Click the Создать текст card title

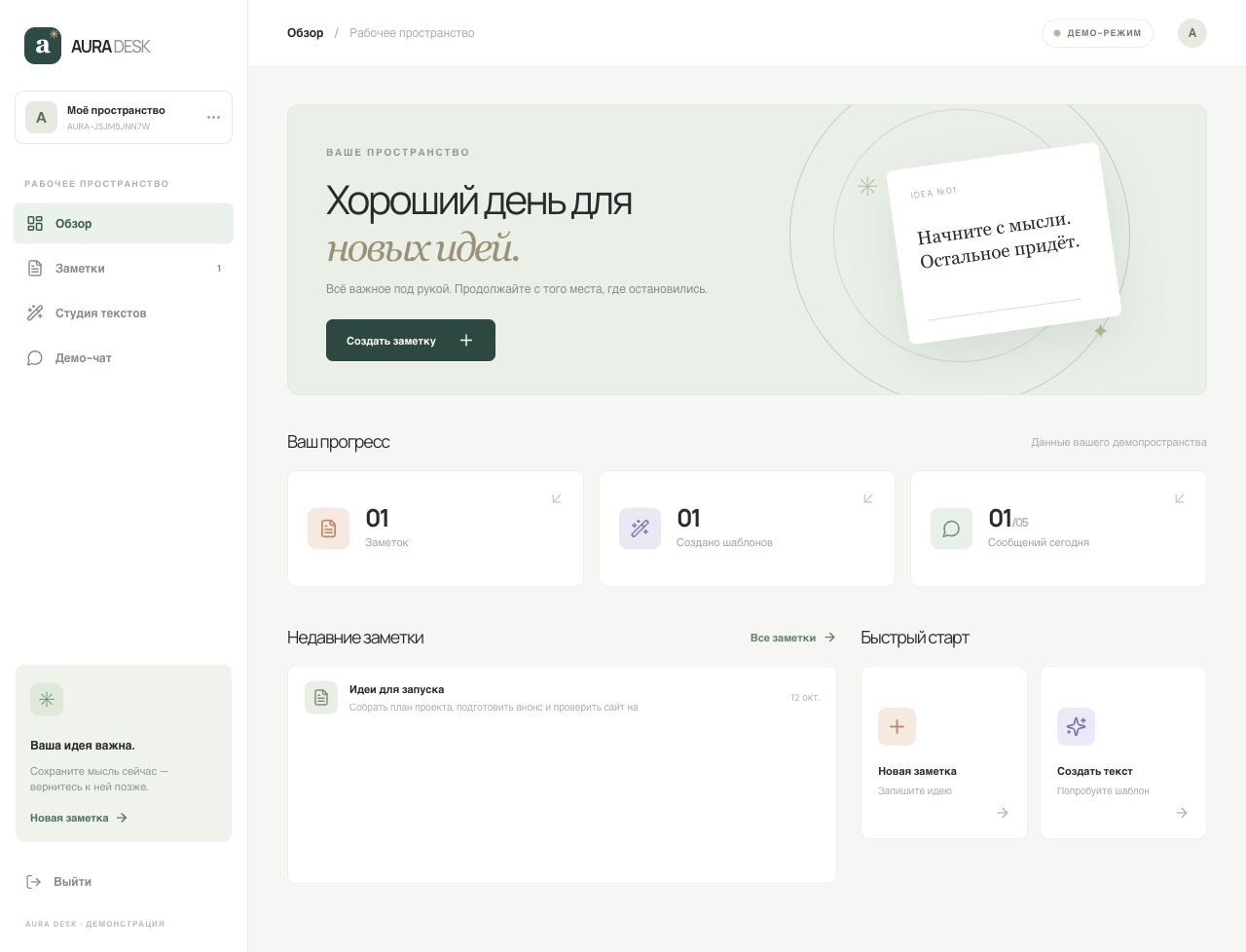click(1095, 771)
